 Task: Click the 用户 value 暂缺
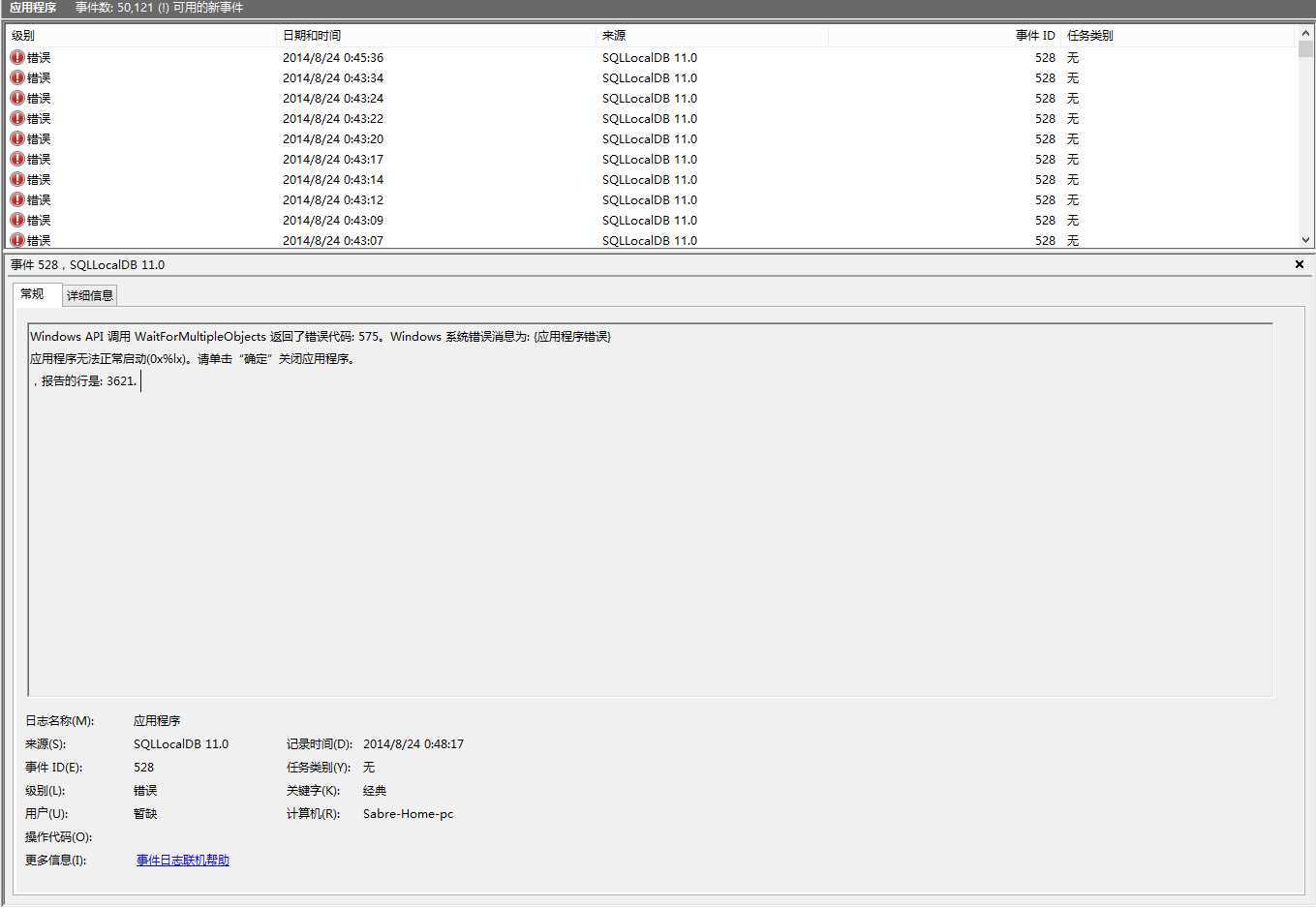click(145, 813)
